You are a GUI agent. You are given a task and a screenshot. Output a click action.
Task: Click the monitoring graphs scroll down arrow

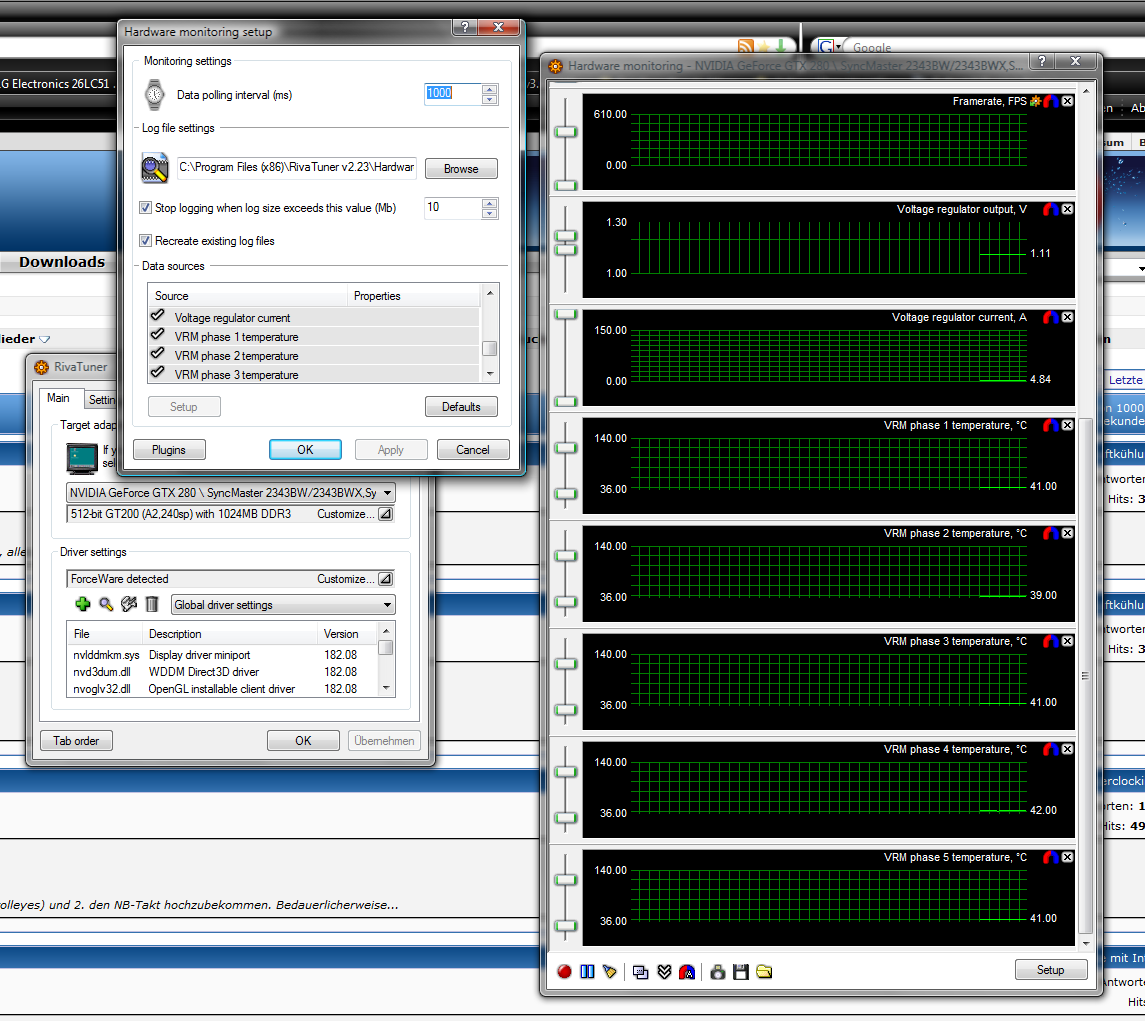click(1086, 944)
